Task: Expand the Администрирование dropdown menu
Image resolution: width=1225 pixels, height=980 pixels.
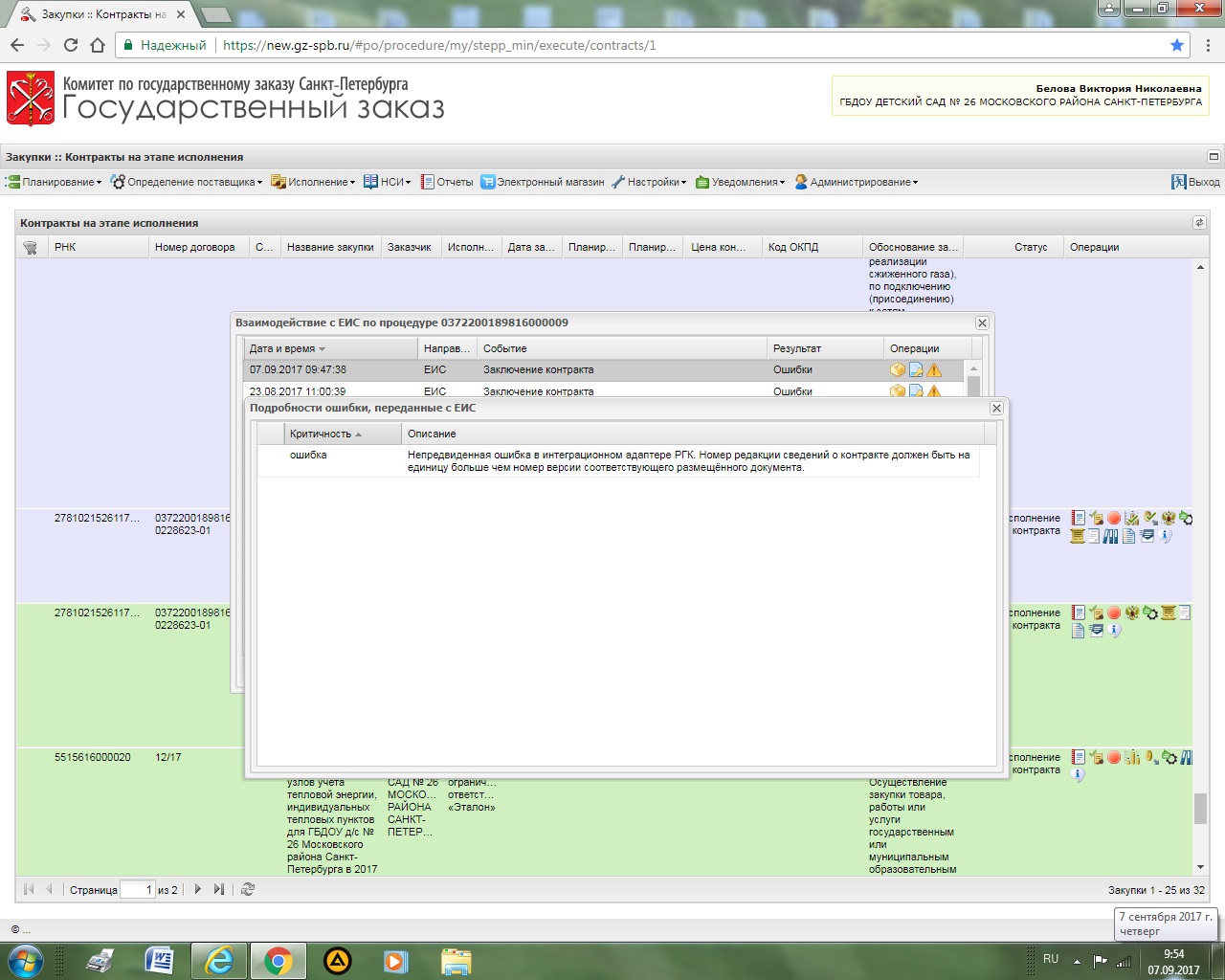Action: coord(857,182)
